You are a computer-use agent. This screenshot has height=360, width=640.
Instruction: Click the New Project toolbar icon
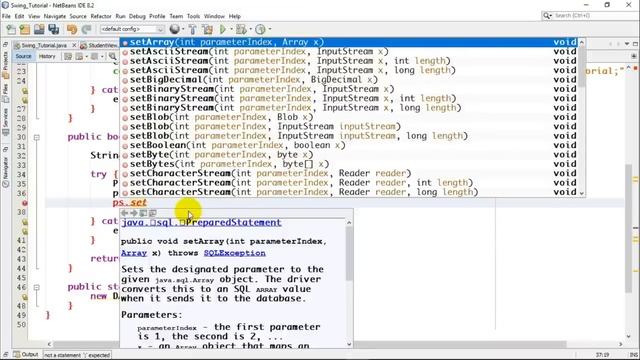coord(25,29)
